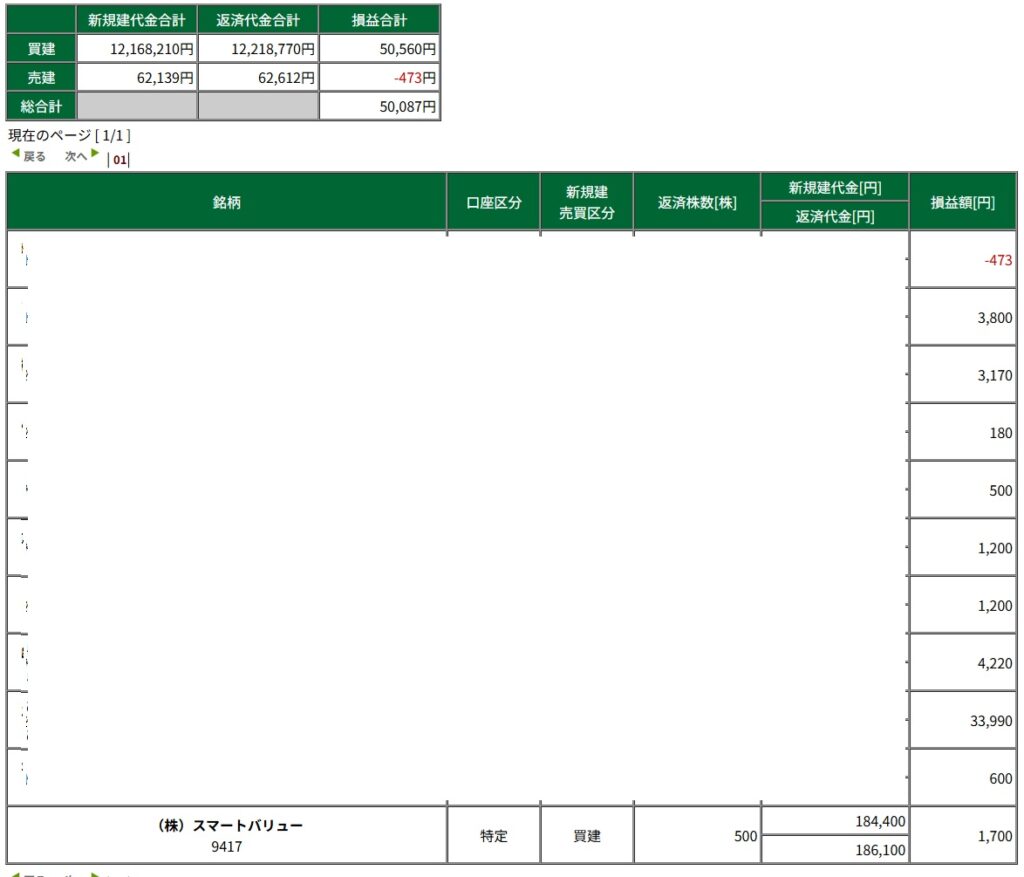Screen dimensions: 1024x877
Task: Open page 01 in the pagination
Action: pos(120,159)
